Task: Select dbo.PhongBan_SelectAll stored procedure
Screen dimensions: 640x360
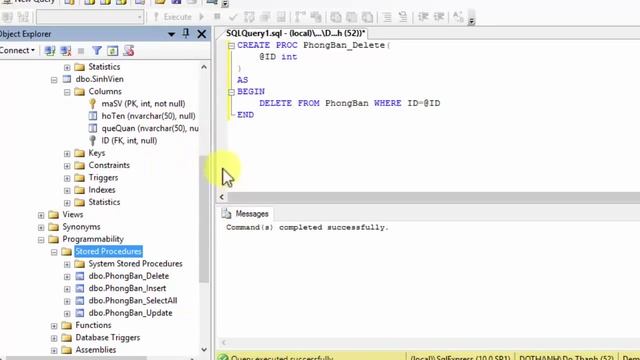Action: 133,300
